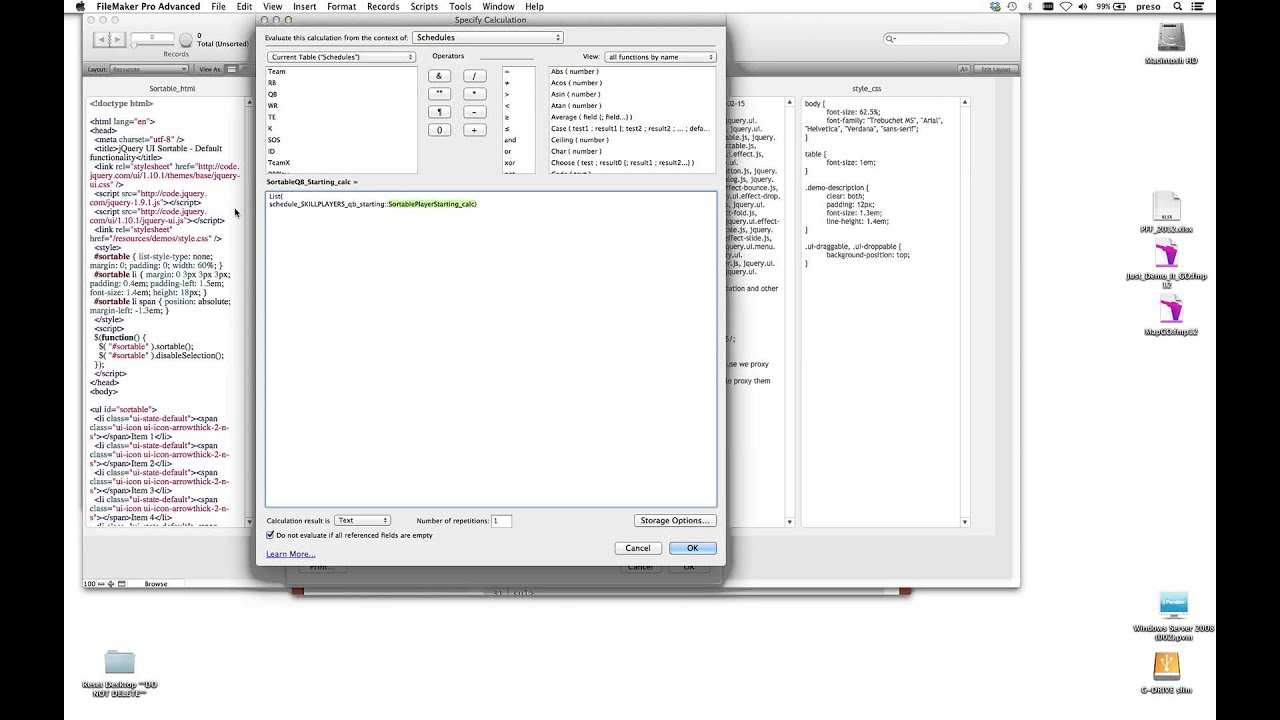
Task: Select the and logical operator
Action: click(518, 140)
